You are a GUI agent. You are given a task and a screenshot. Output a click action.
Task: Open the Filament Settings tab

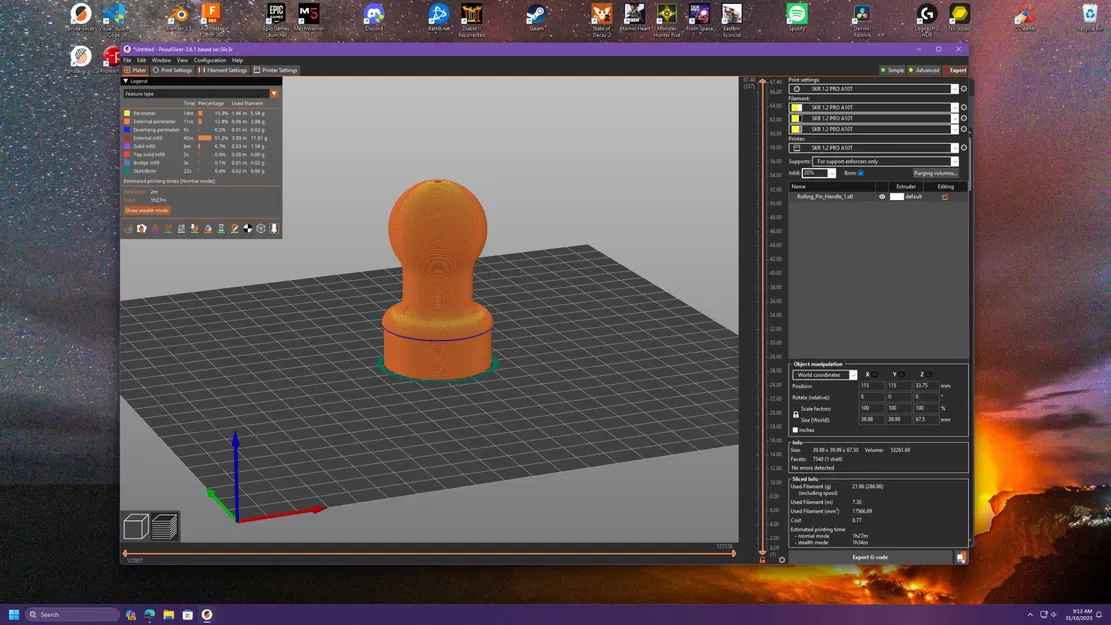[222, 70]
